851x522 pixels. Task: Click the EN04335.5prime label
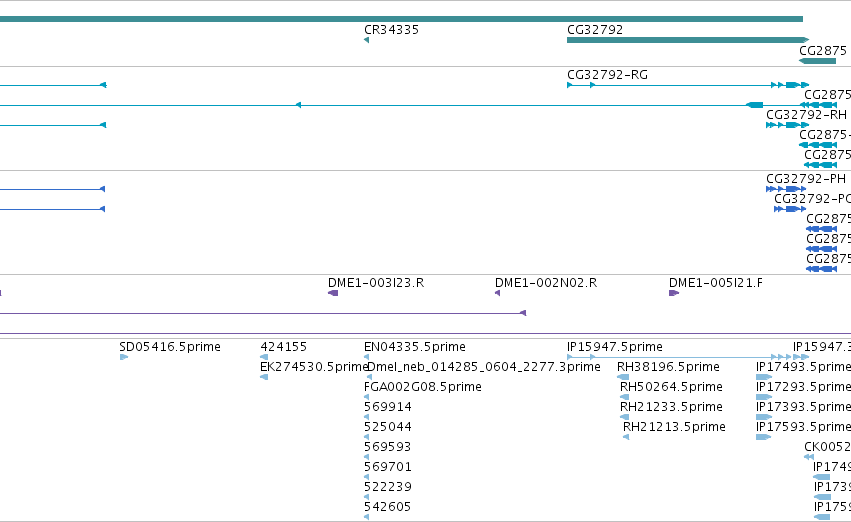click(415, 347)
